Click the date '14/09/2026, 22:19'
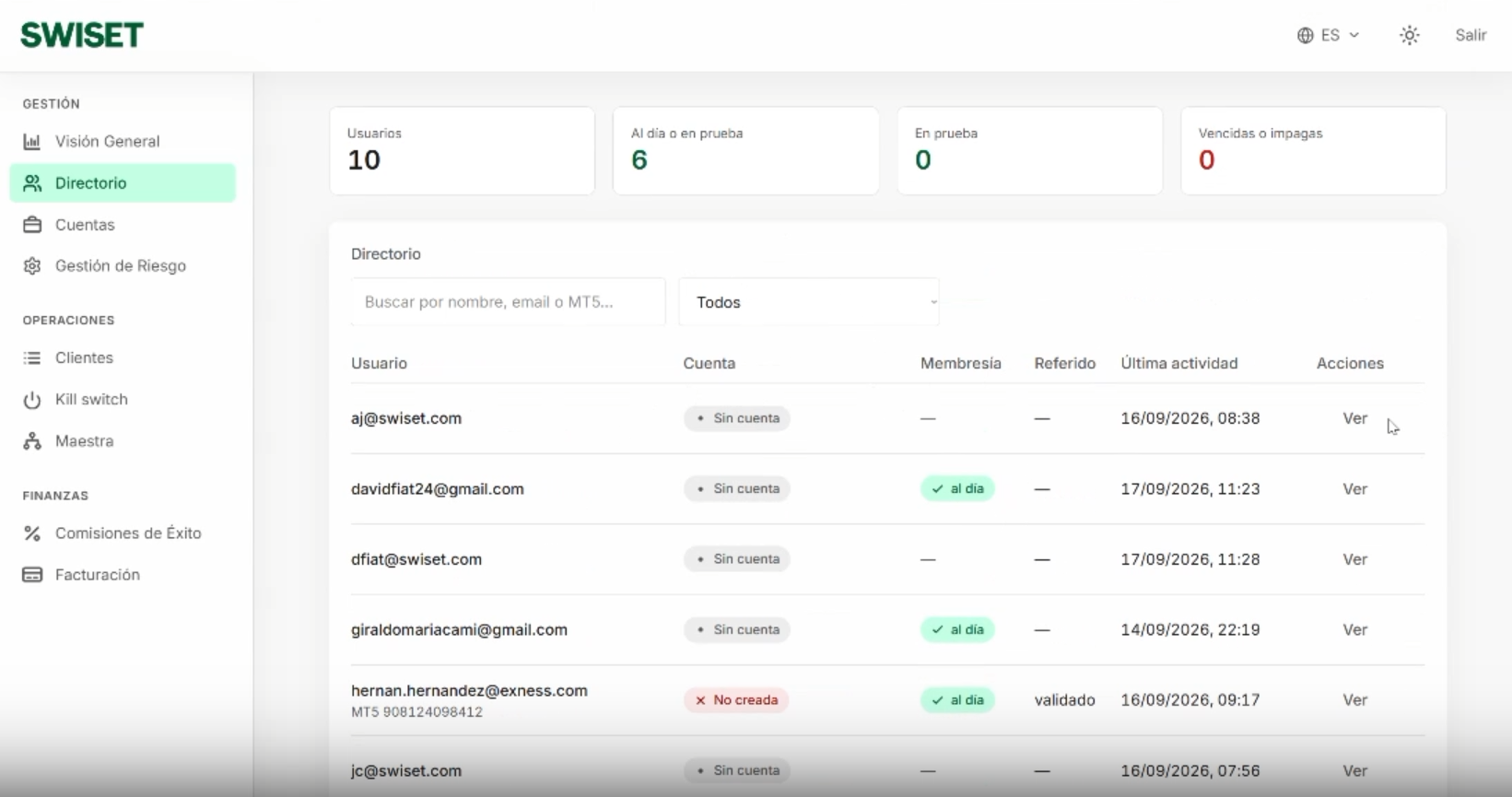1512x797 pixels. 1190,630
